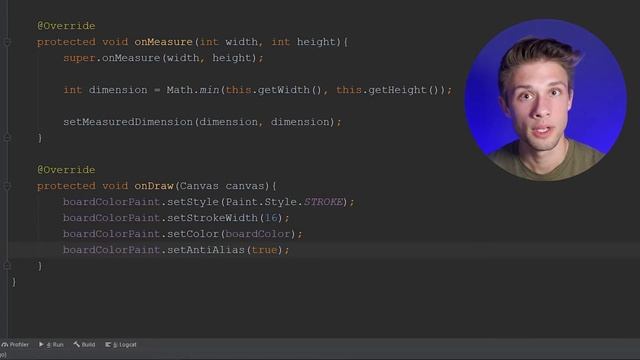This screenshot has width=640, height=360.
Task: Click setStrokeWidth method call
Action: pyautogui.click(x=212, y=218)
